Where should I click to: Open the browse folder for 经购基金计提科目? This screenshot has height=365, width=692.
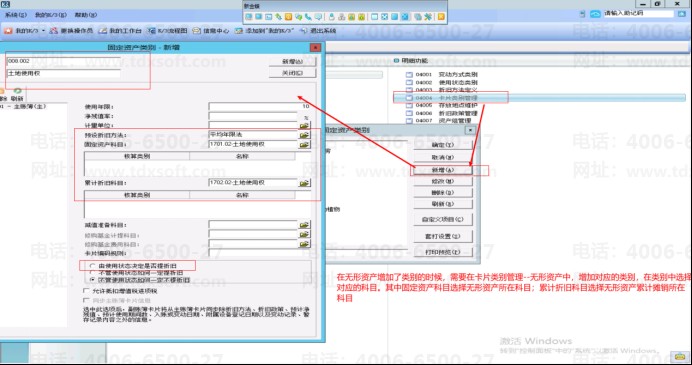305,235
